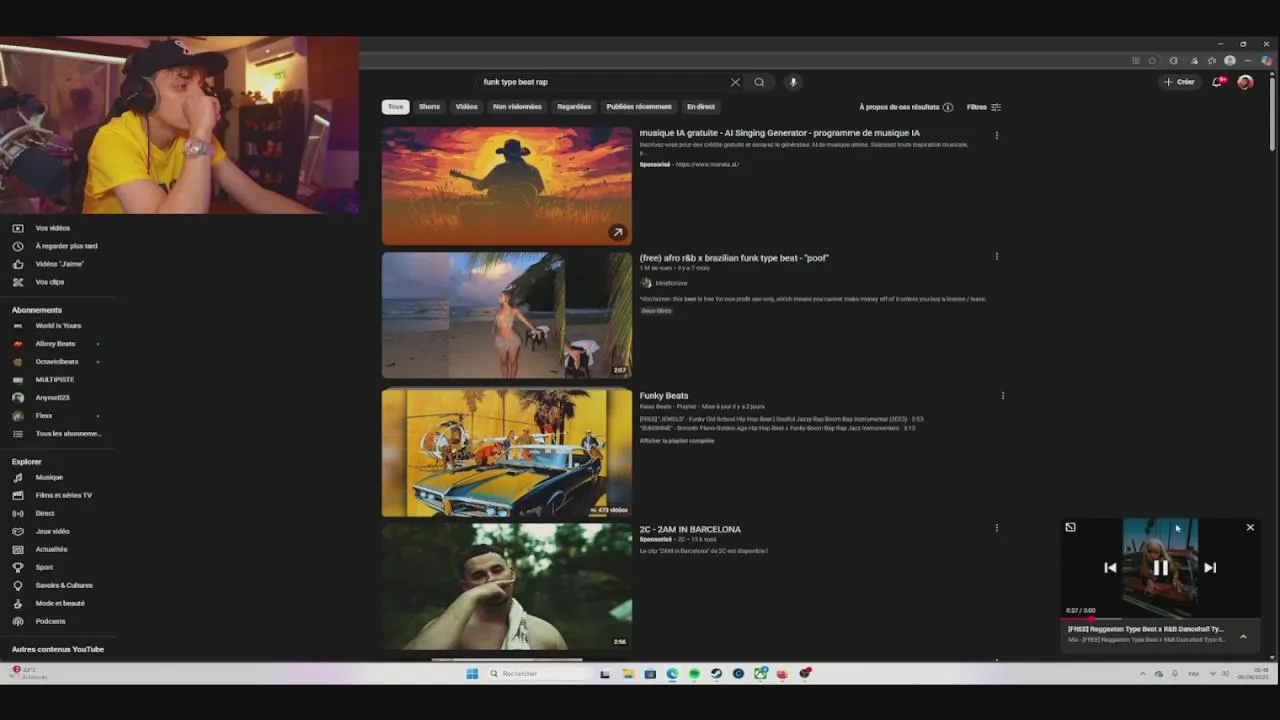Open more options for Funky Beats playlist

1002,395
